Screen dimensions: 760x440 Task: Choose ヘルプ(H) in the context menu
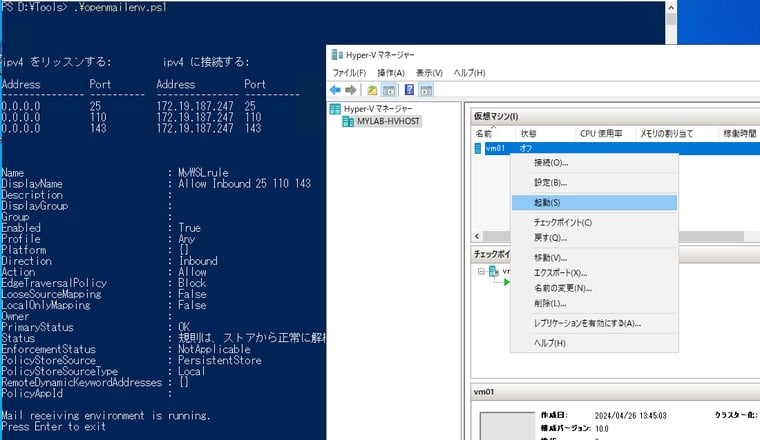coord(594,343)
